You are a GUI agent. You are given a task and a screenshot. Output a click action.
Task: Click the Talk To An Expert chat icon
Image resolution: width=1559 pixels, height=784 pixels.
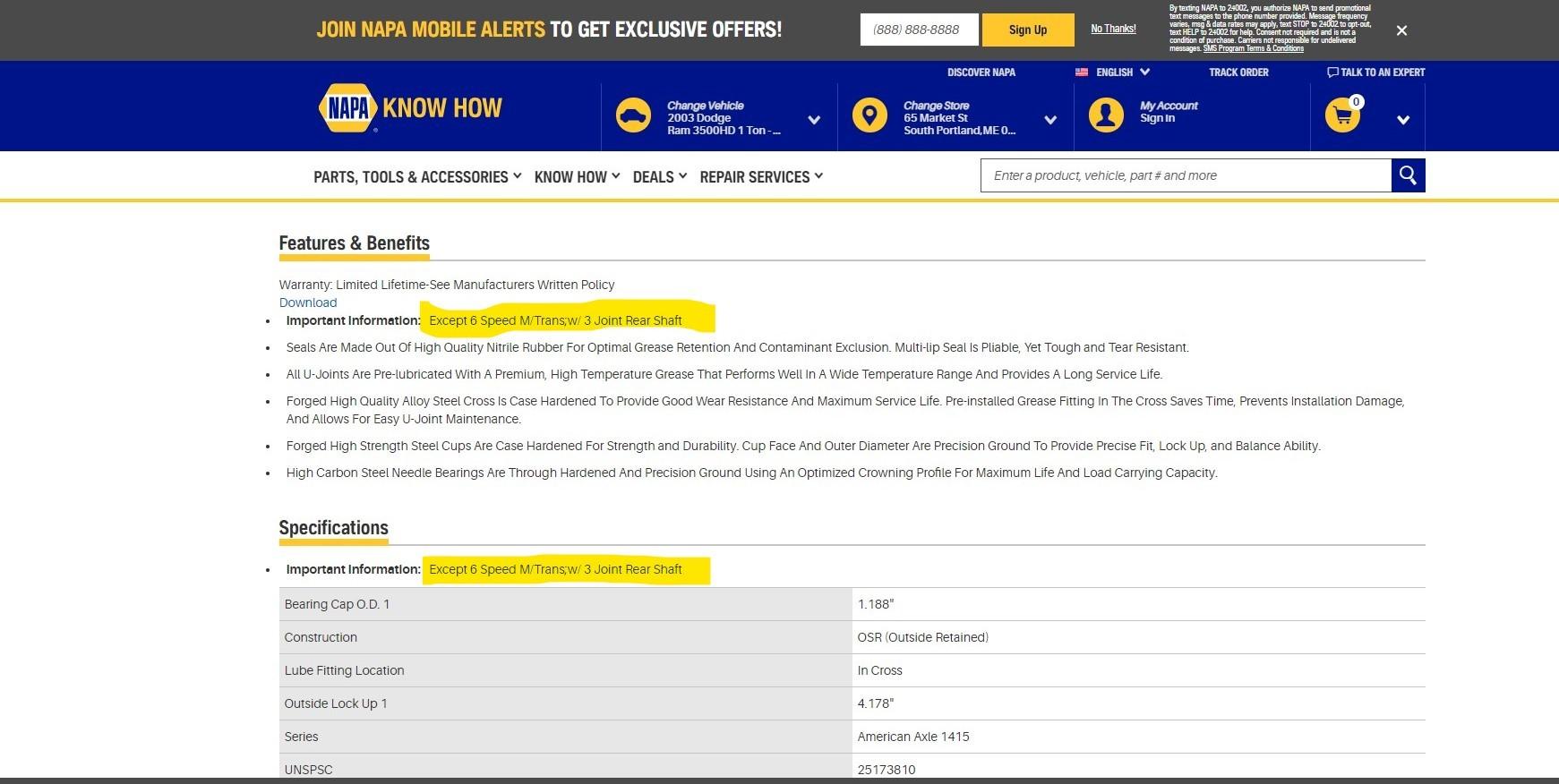point(1332,72)
